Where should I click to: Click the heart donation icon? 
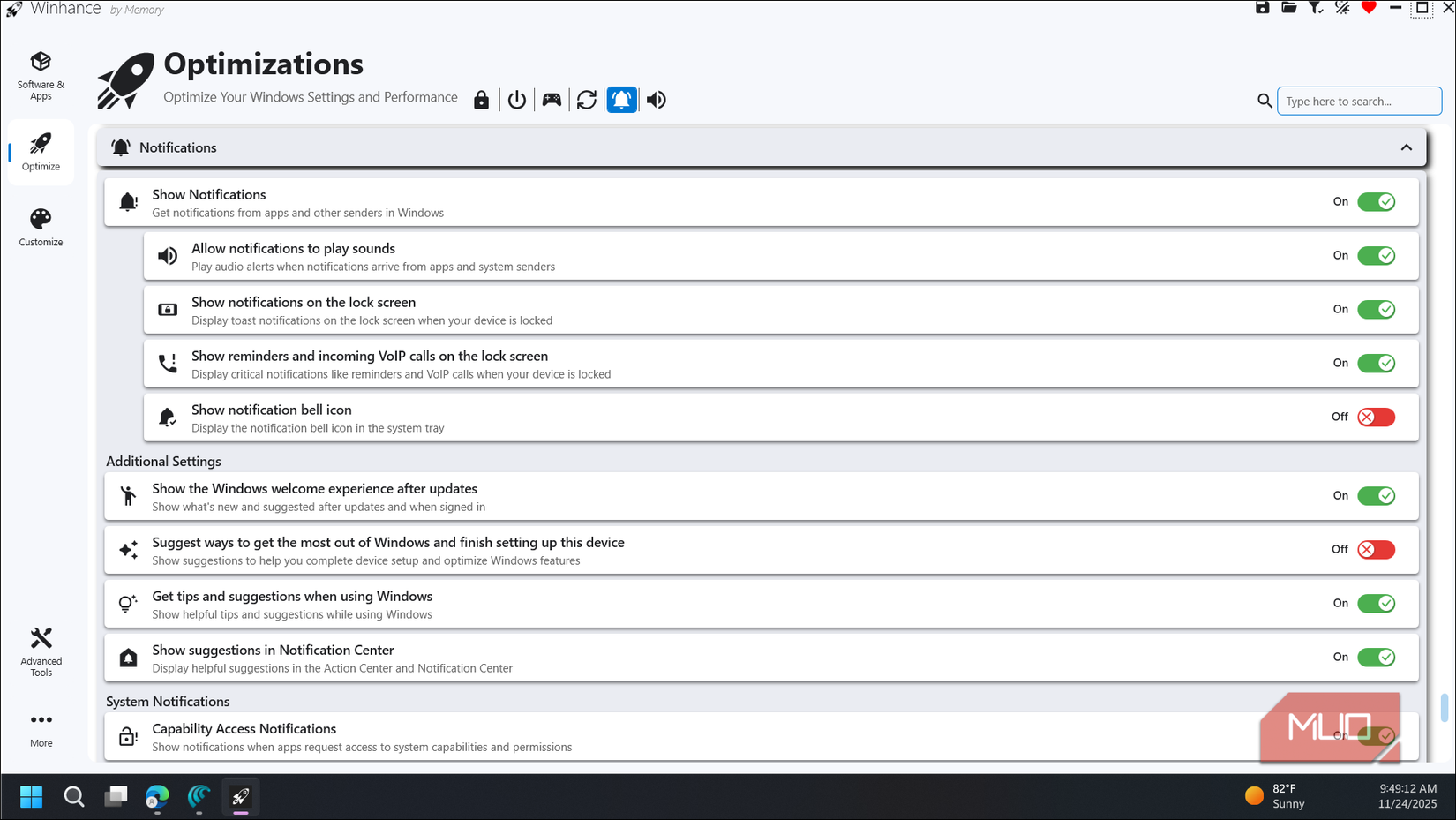(1369, 8)
